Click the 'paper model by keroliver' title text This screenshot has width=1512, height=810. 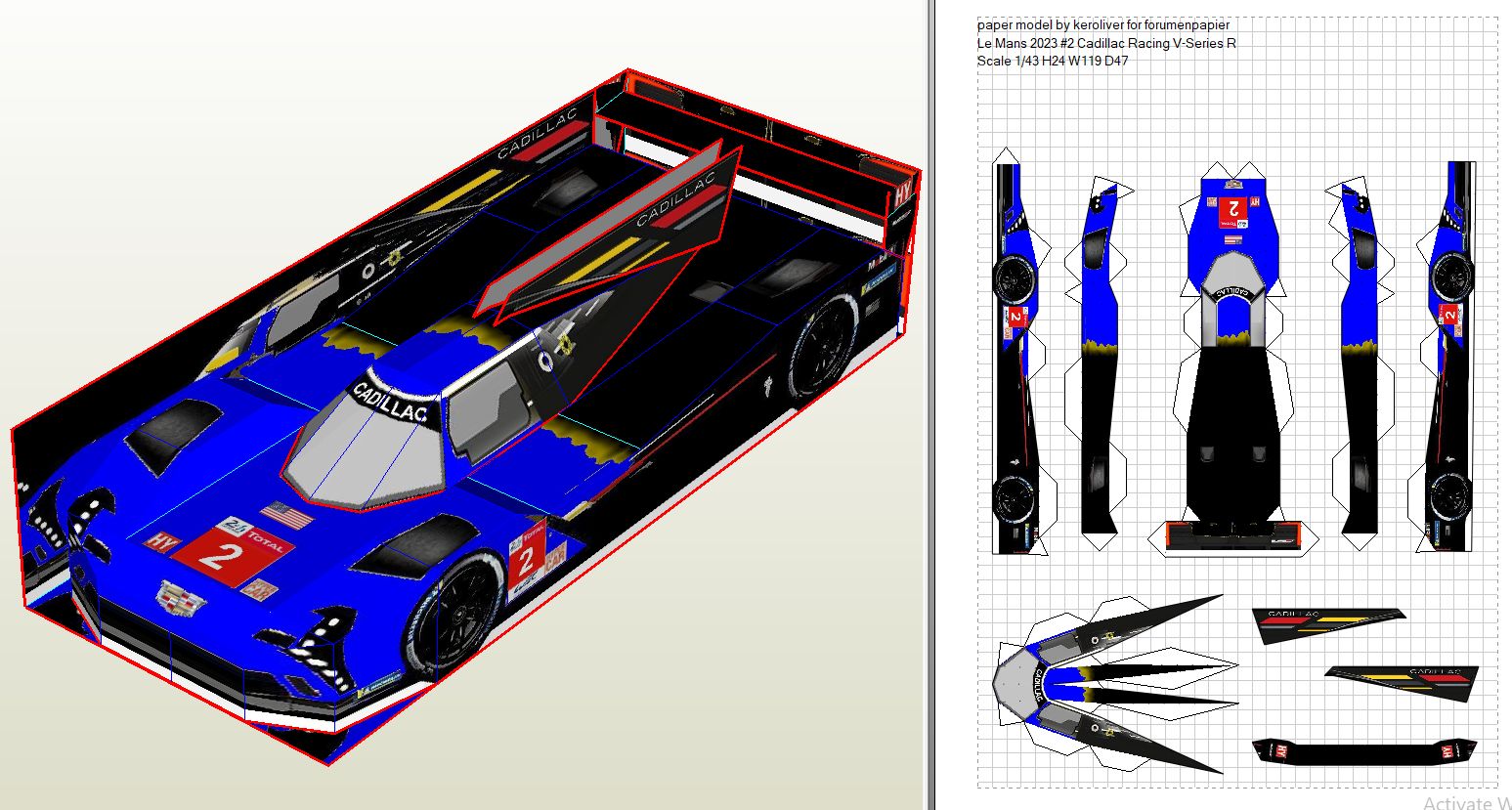tap(1103, 24)
